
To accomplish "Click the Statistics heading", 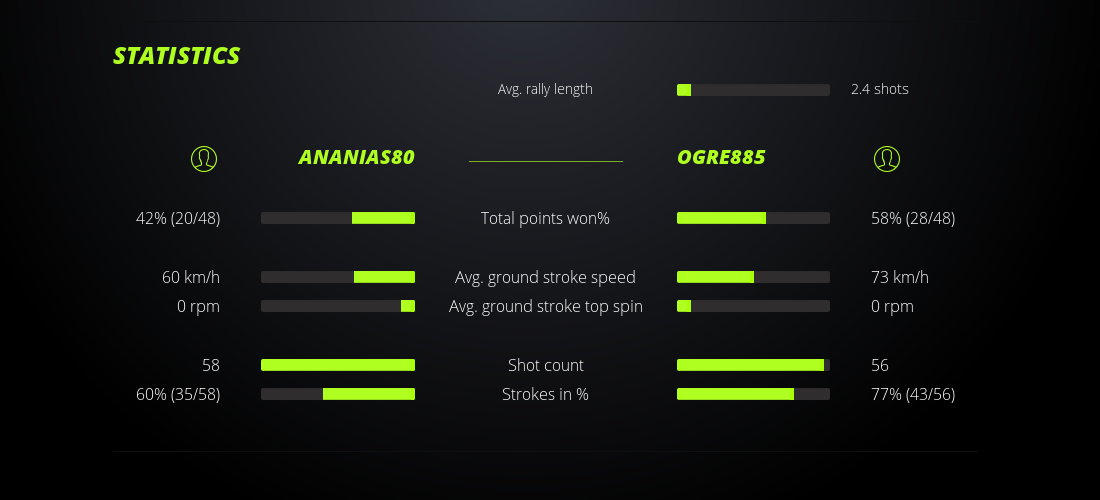I will (x=177, y=56).
